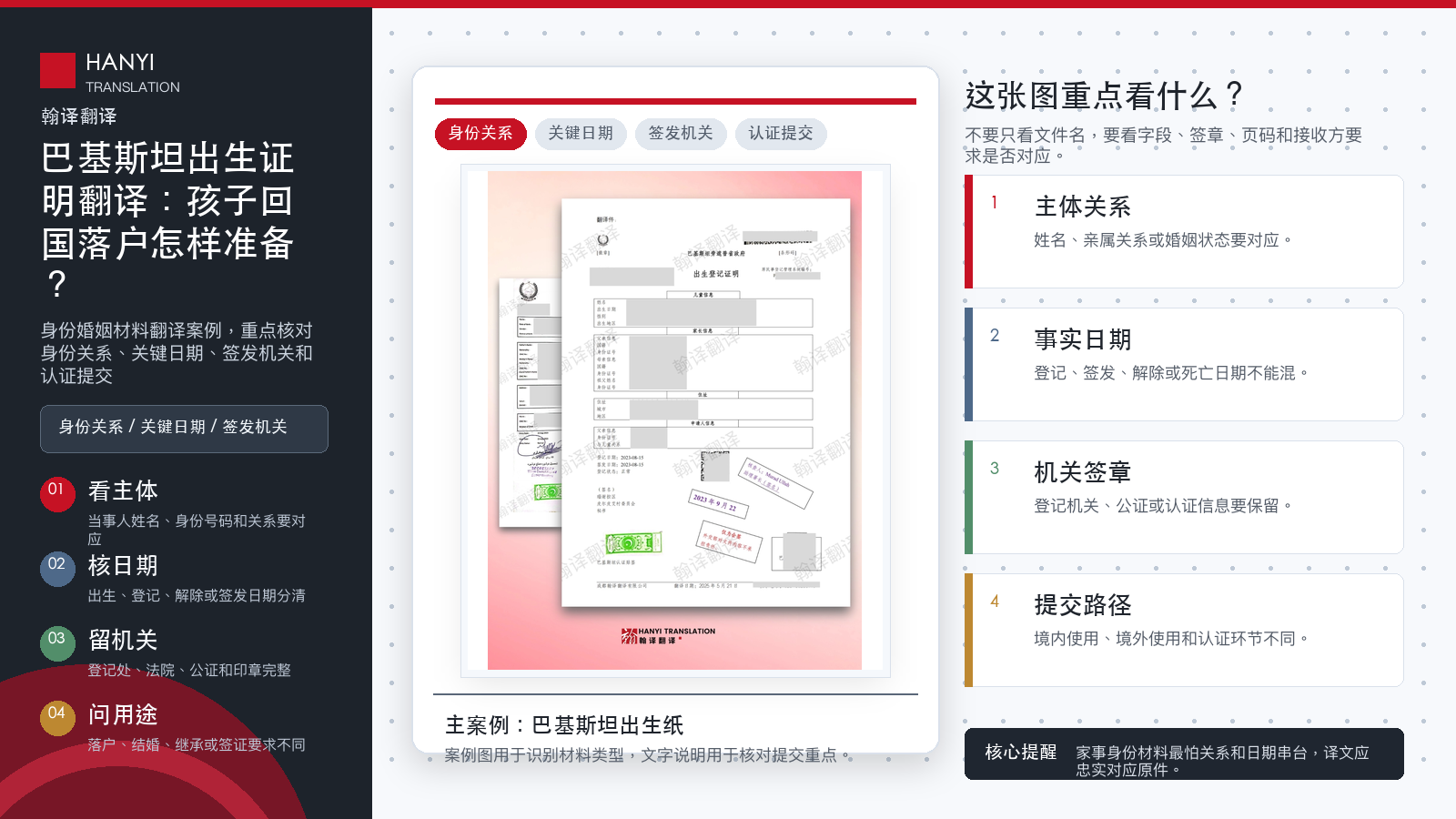Click the heading 这张图重点看什么？

click(x=1105, y=96)
